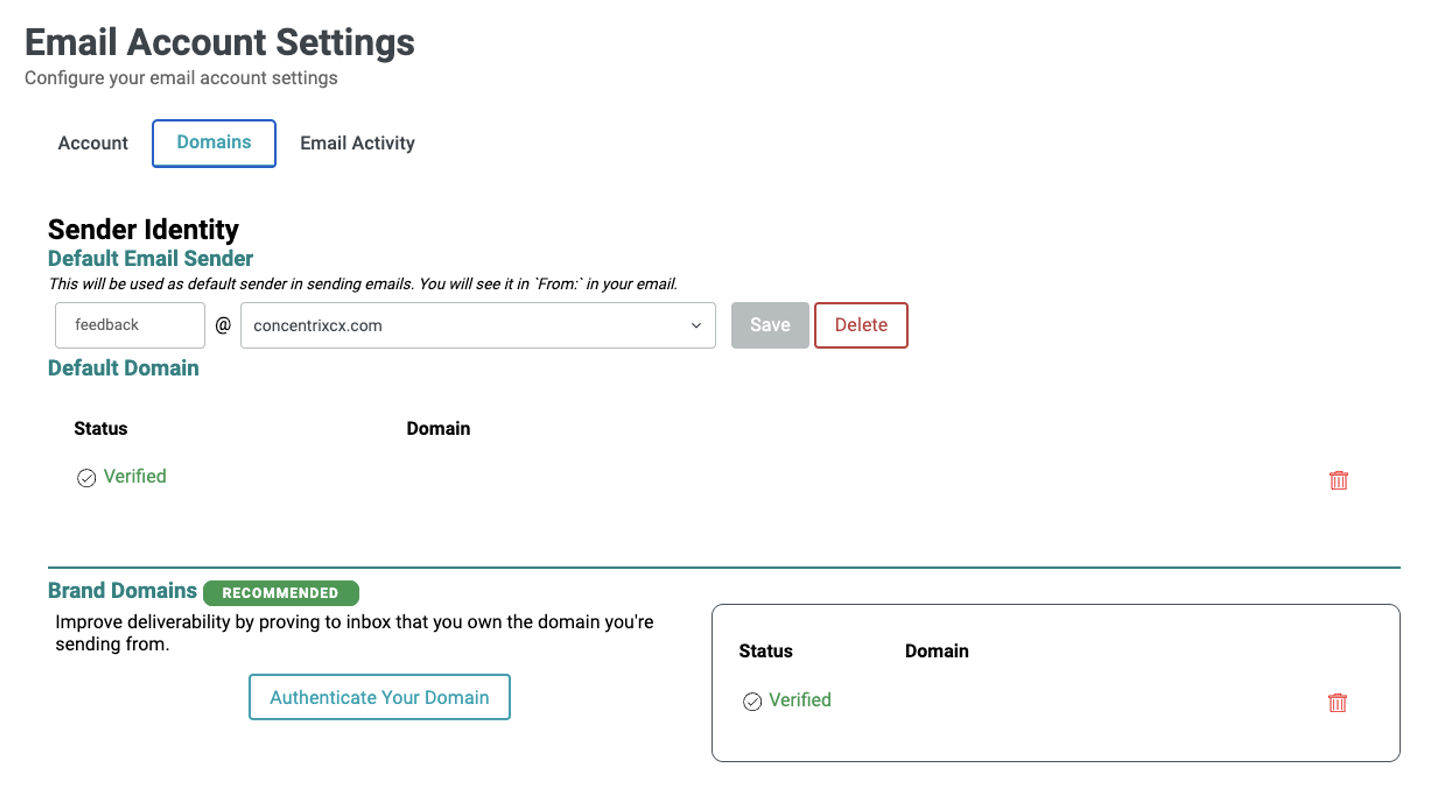Click the feedback sender name input field

coord(130,325)
